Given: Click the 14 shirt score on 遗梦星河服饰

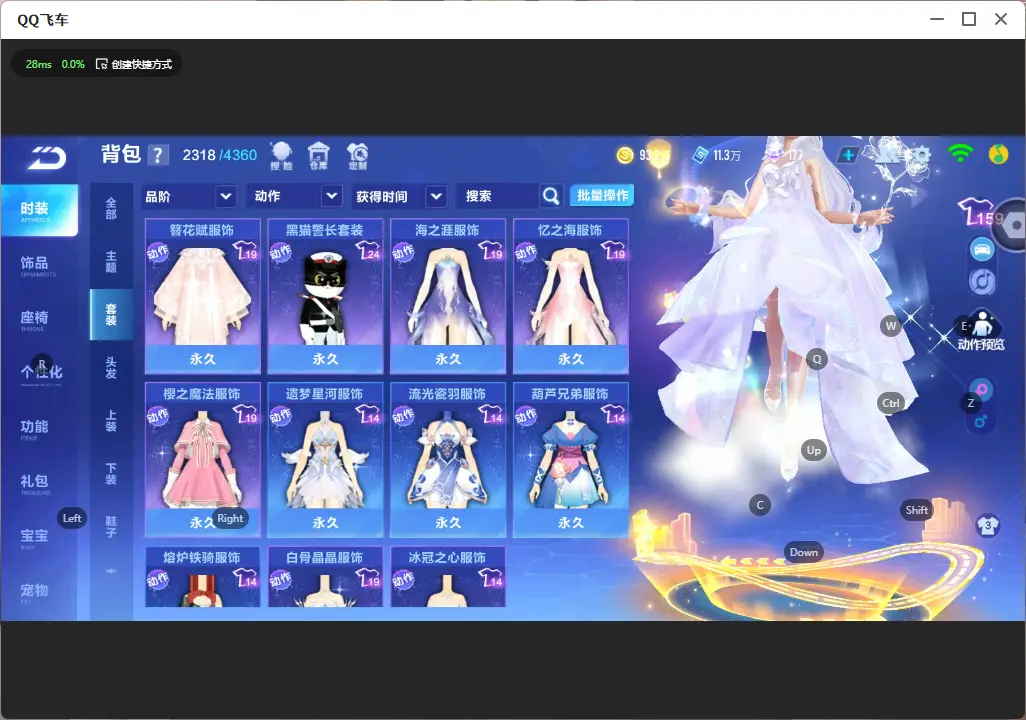Looking at the screenshot, I should click(x=368, y=414).
